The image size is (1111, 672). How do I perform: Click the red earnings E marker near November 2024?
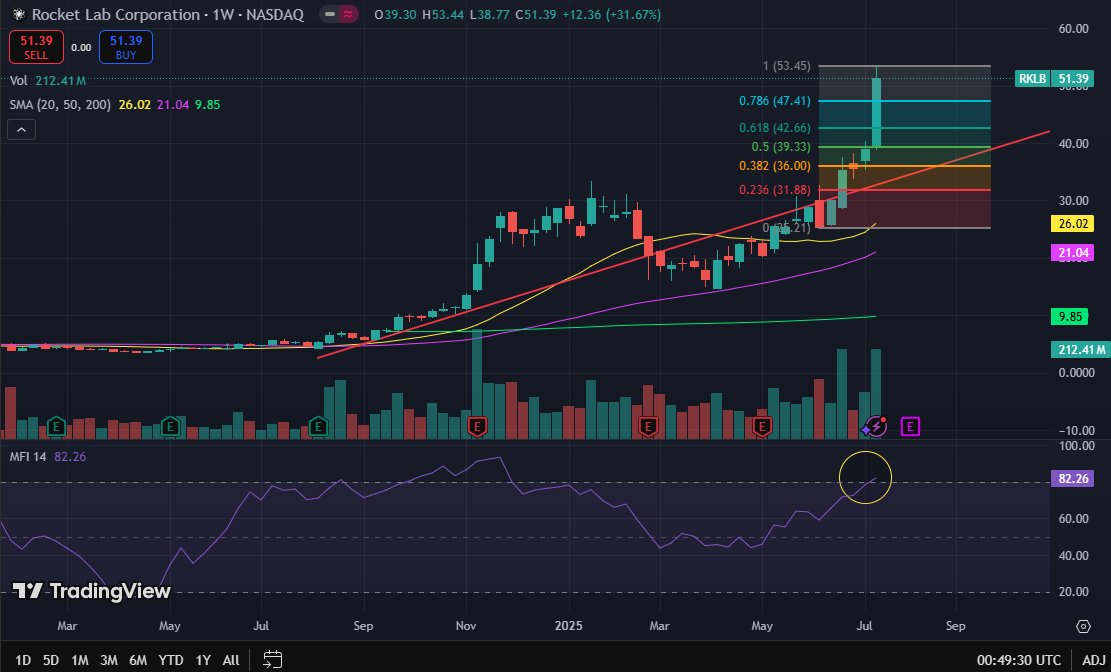tap(478, 427)
